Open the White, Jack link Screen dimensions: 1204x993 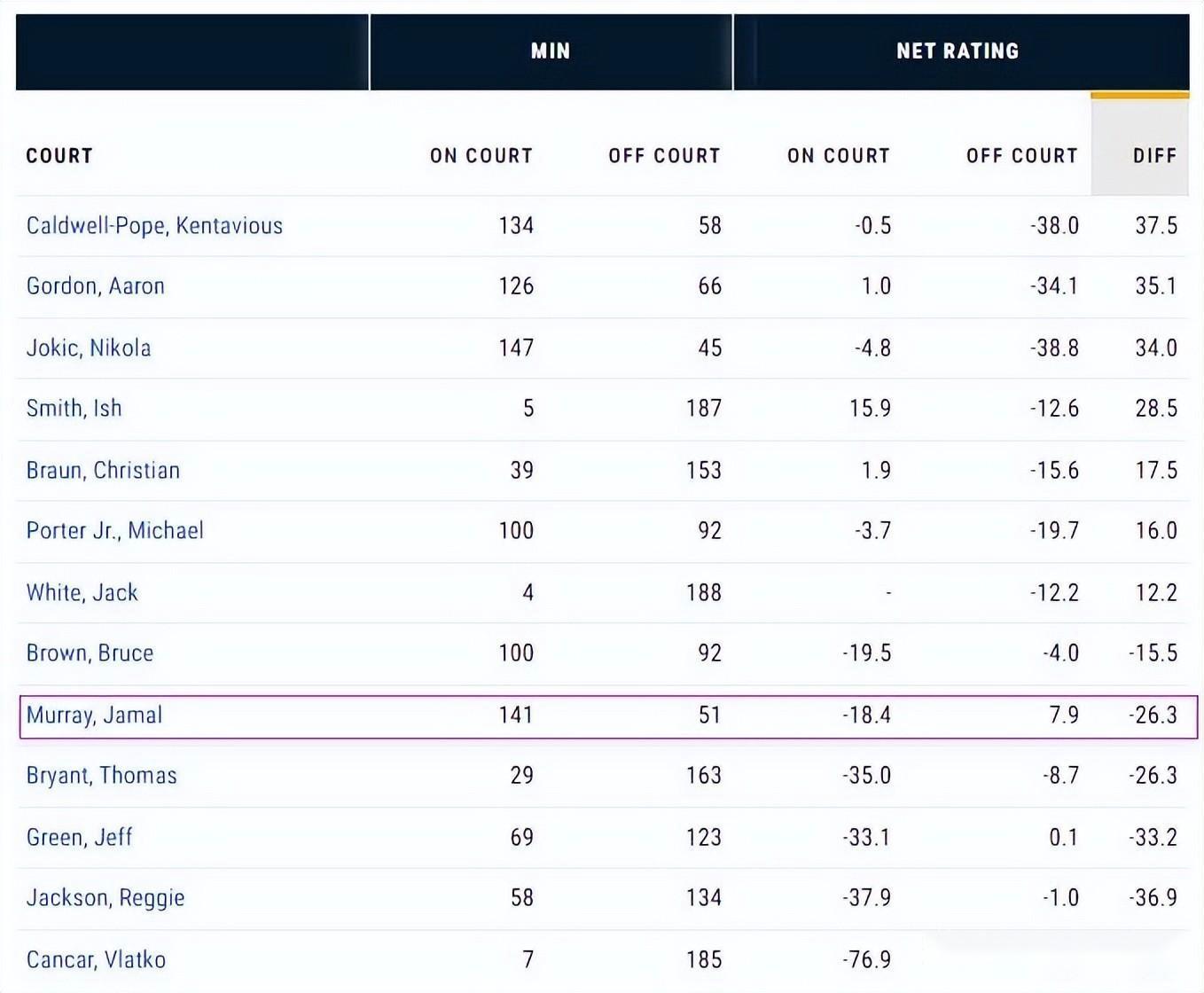click(82, 592)
